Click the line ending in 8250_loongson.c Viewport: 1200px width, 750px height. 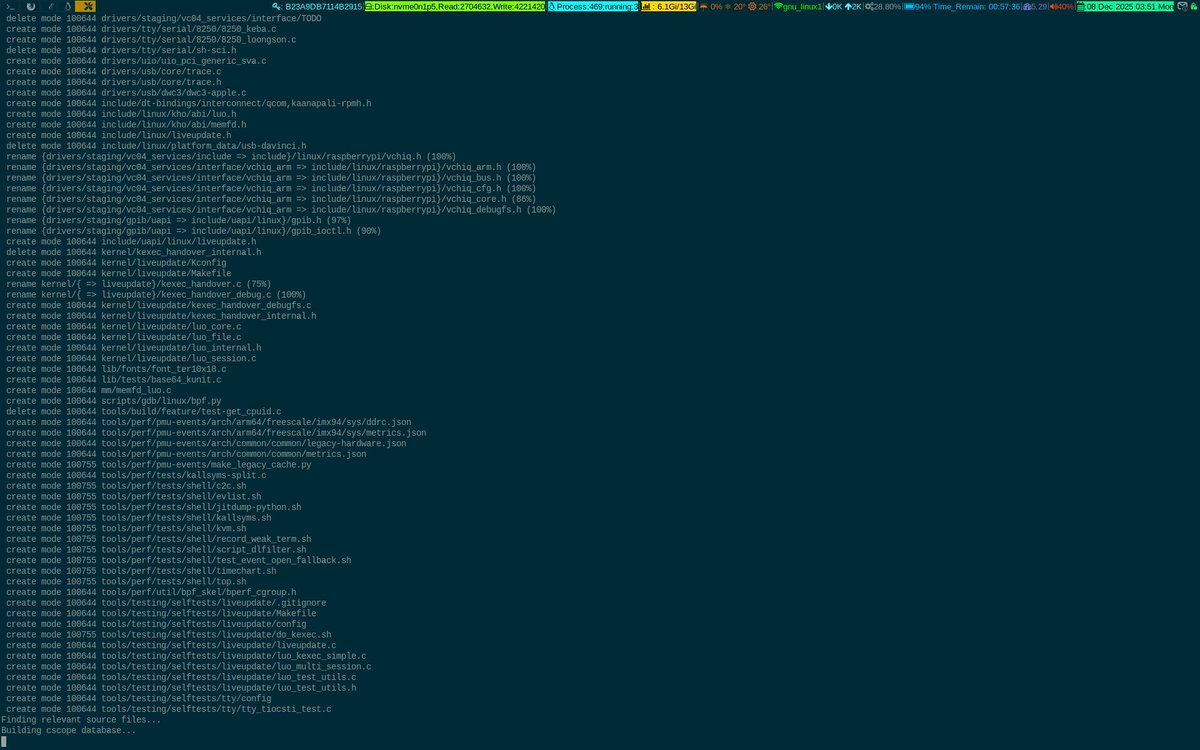pyautogui.click(x=151, y=39)
